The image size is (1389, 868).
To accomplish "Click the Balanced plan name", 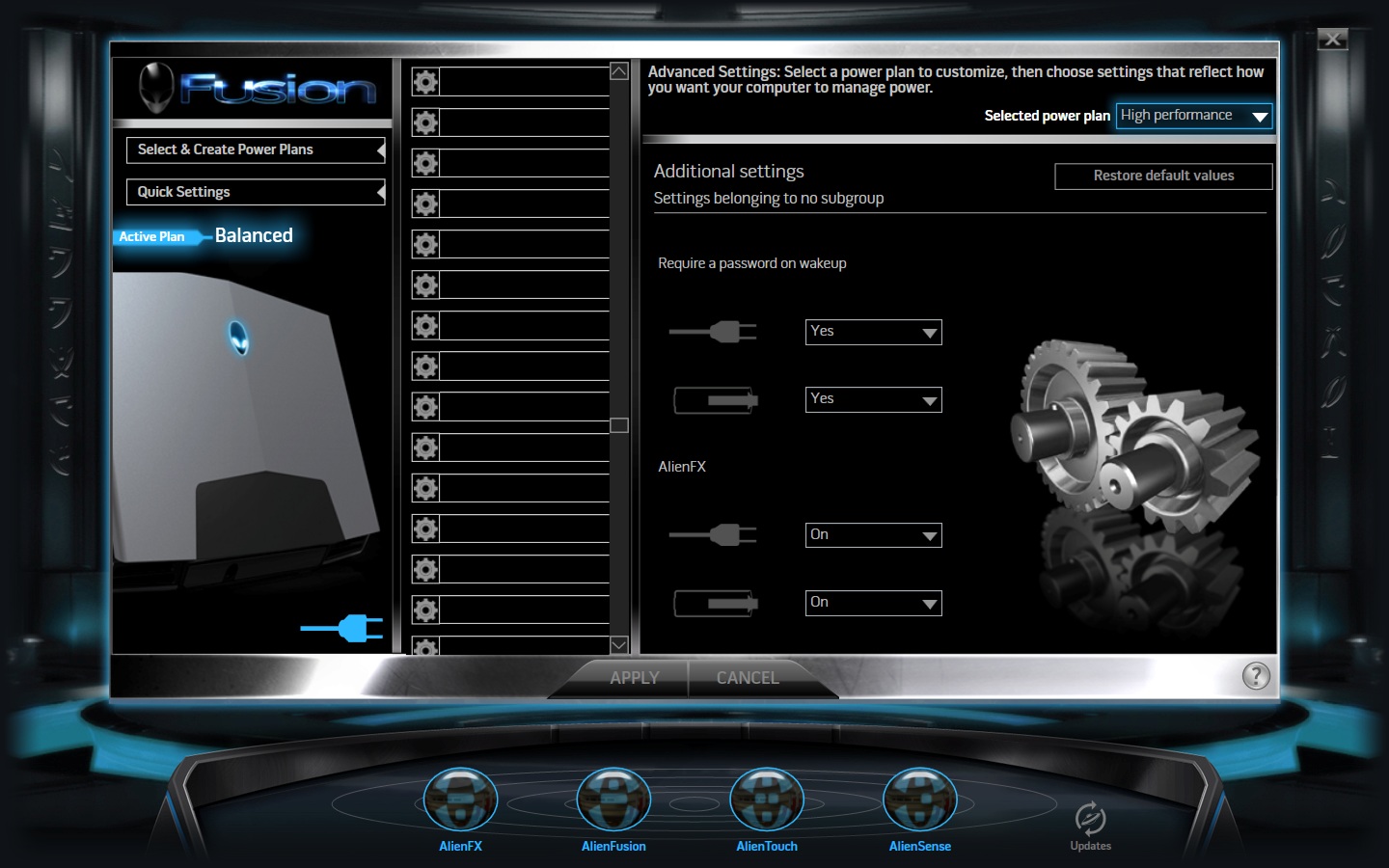I will pos(254,235).
